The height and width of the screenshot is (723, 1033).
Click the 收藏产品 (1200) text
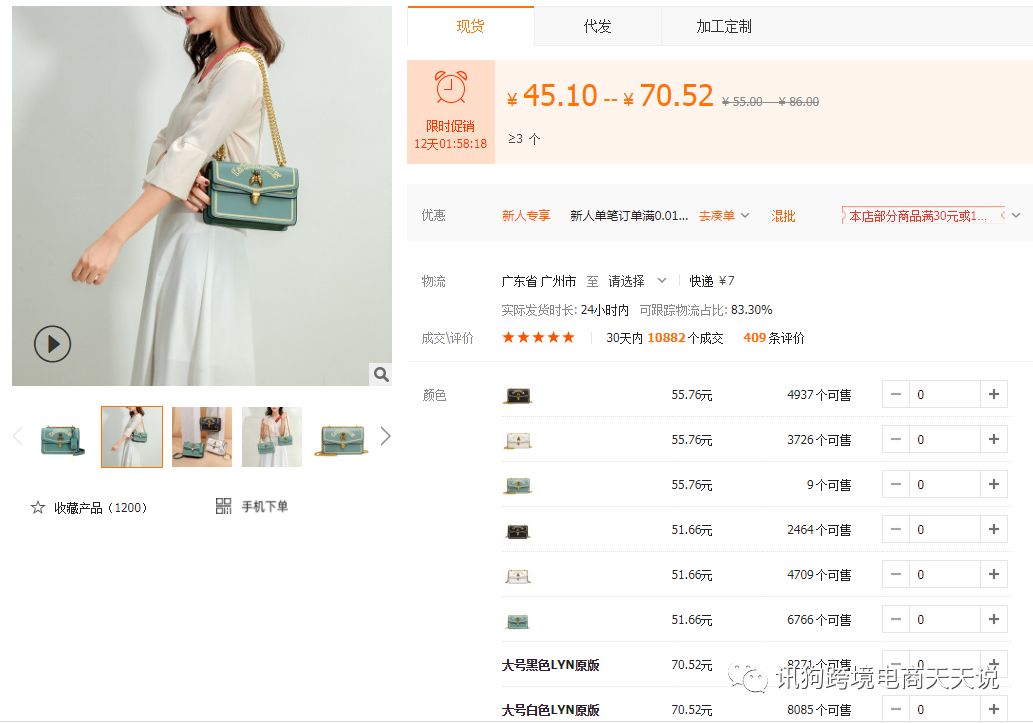[101, 507]
